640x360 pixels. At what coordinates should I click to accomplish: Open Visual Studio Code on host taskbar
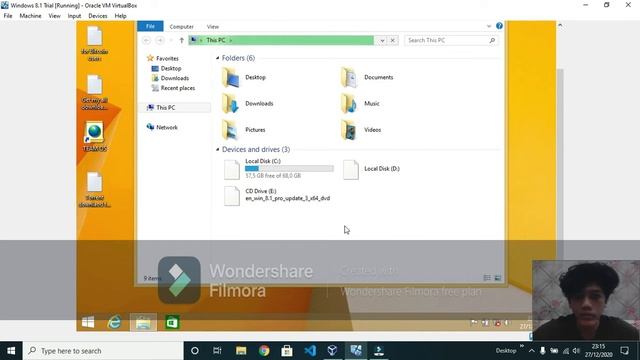pos(310,351)
